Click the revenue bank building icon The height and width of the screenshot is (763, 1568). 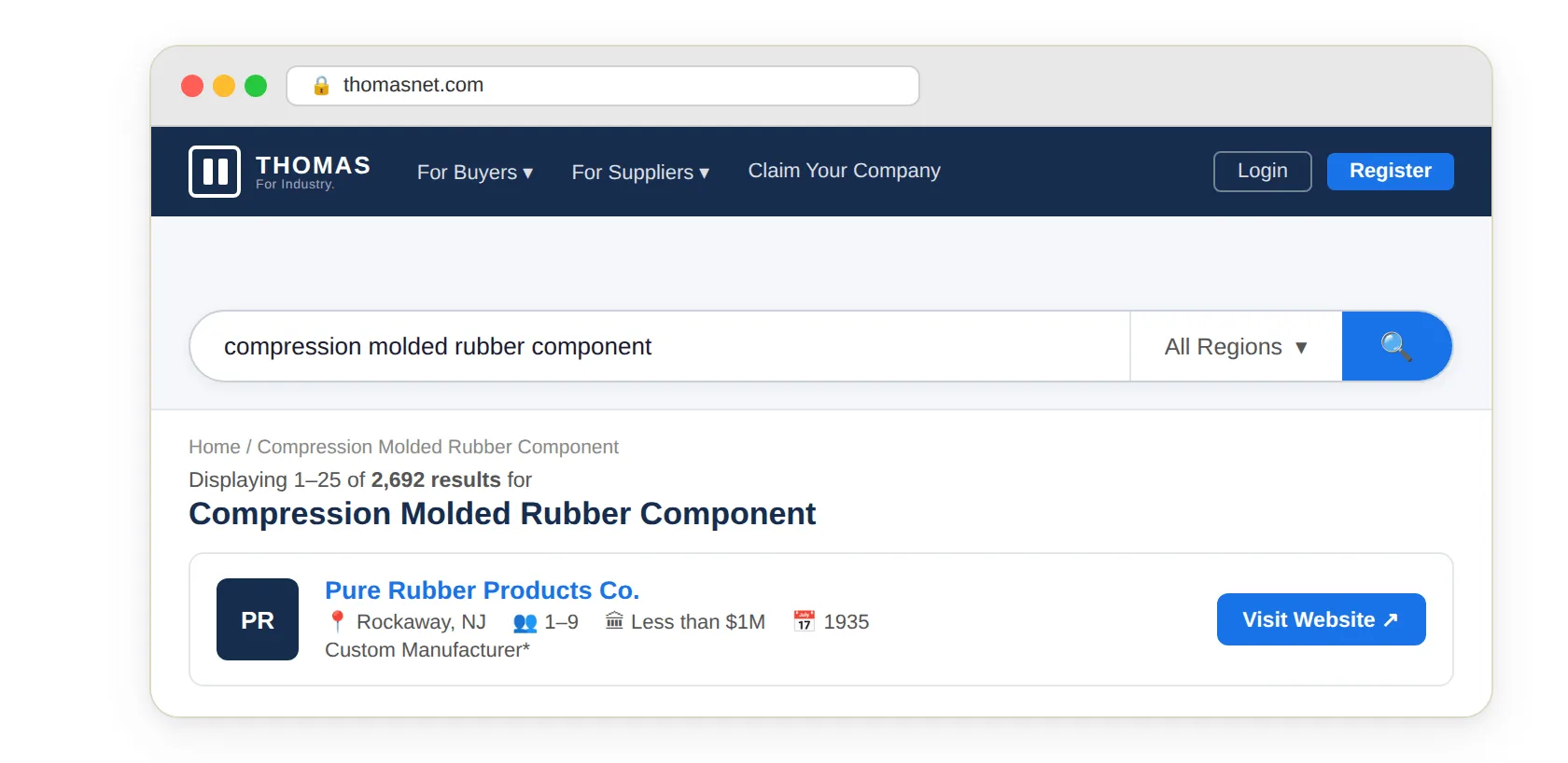614,621
